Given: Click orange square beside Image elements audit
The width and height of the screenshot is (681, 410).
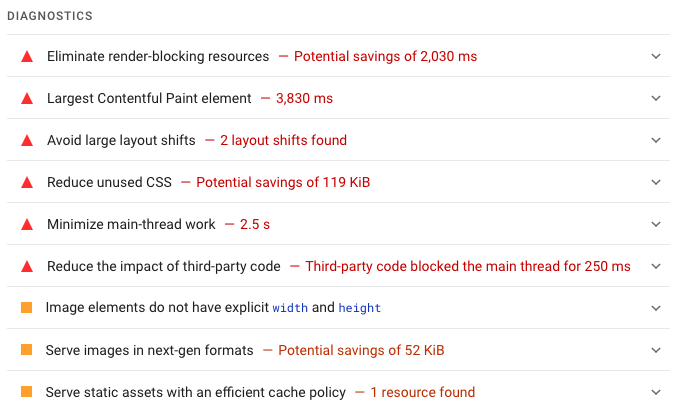Looking at the screenshot, I should [26, 308].
